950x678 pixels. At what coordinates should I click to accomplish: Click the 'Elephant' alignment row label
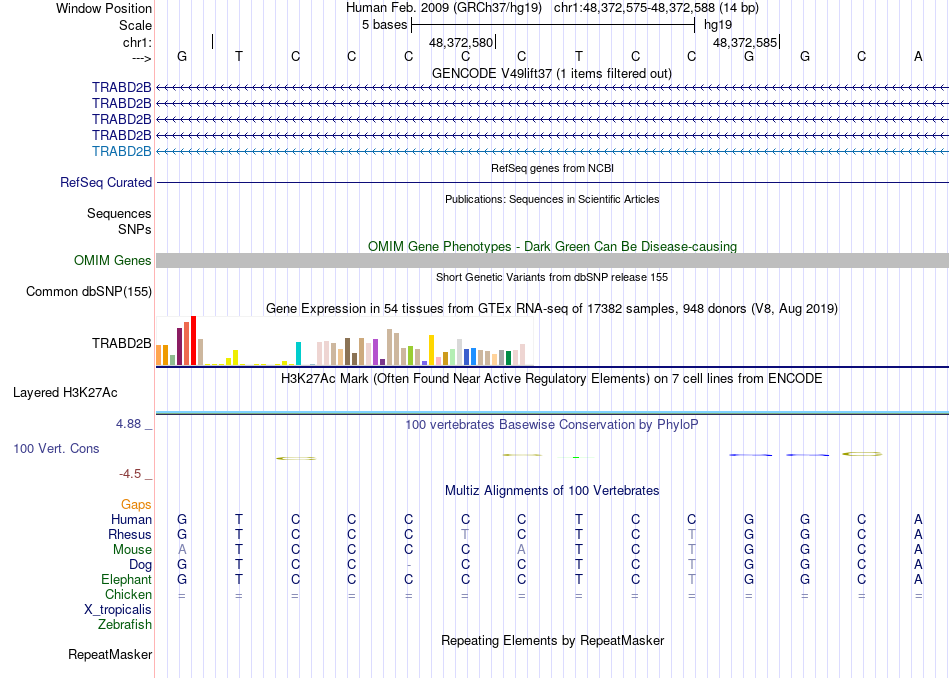point(127,579)
